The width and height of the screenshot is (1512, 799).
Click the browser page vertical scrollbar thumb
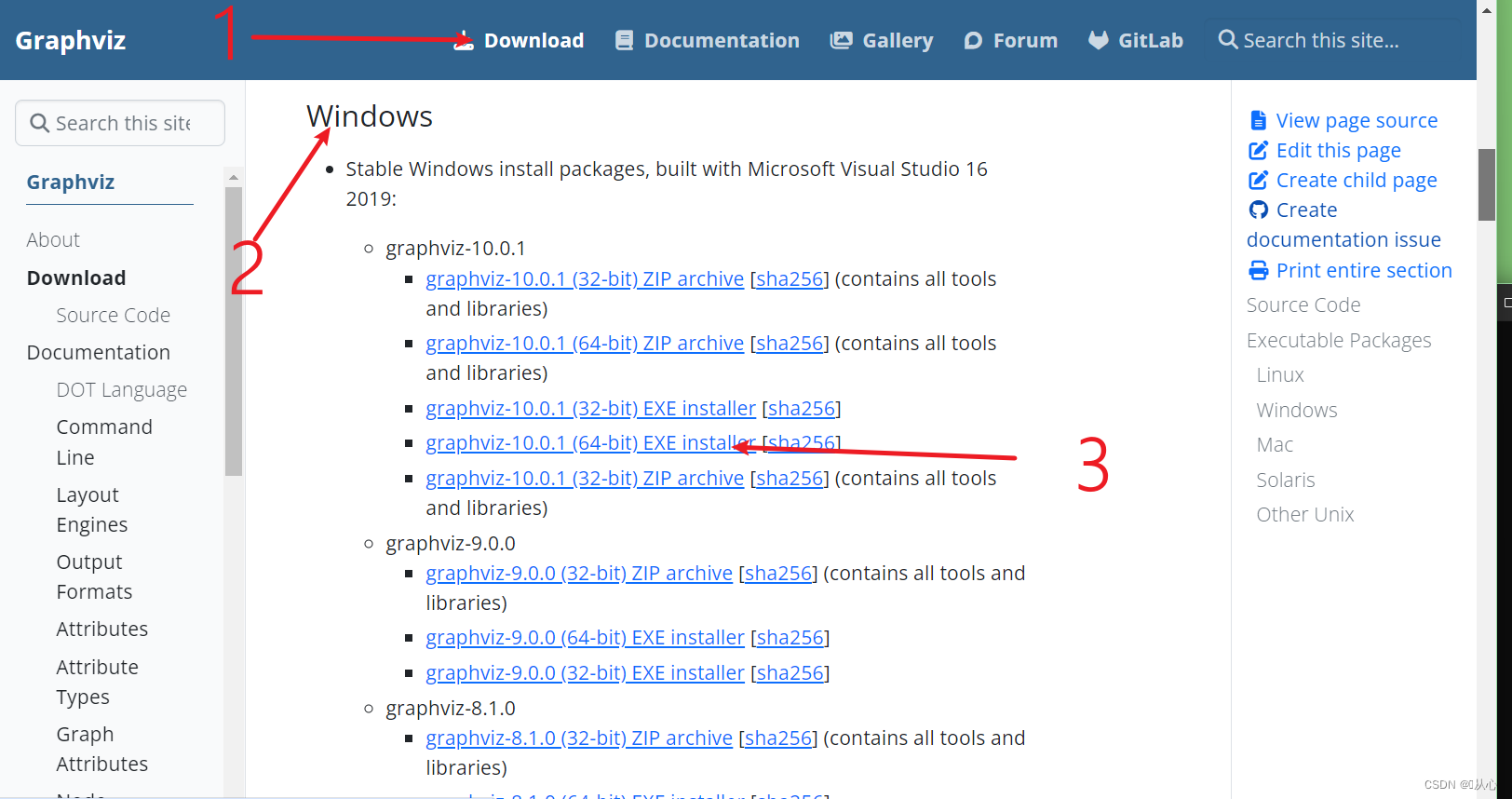tap(1487, 184)
